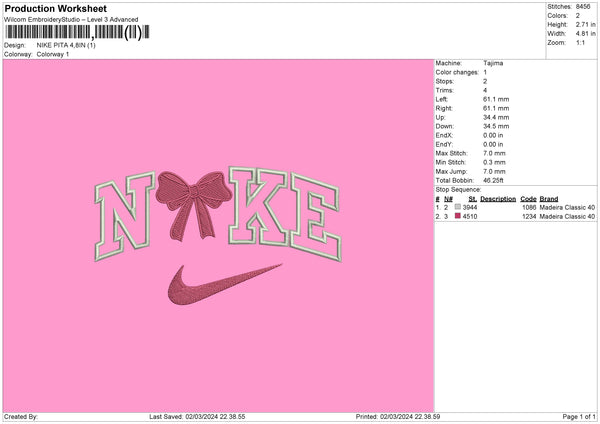Click 'Page 1 of 1' in footer
The image size is (600, 424).
click(579, 417)
